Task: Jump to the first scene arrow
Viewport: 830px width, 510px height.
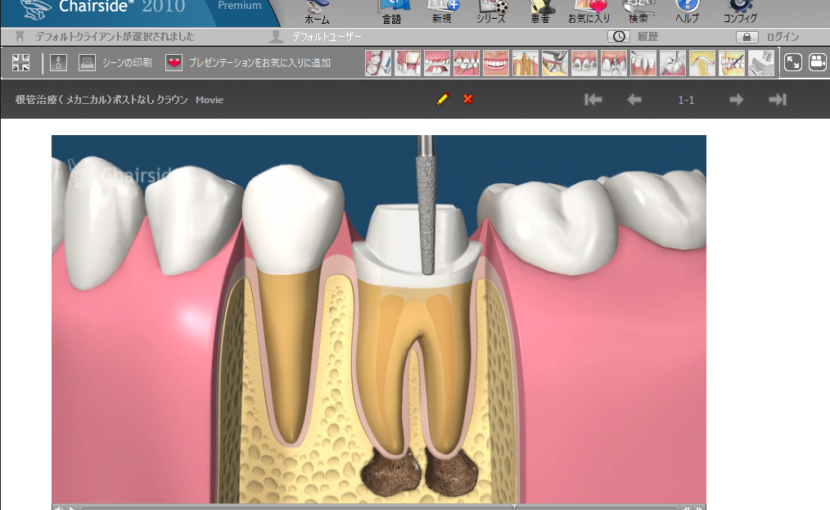Action: click(x=593, y=99)
